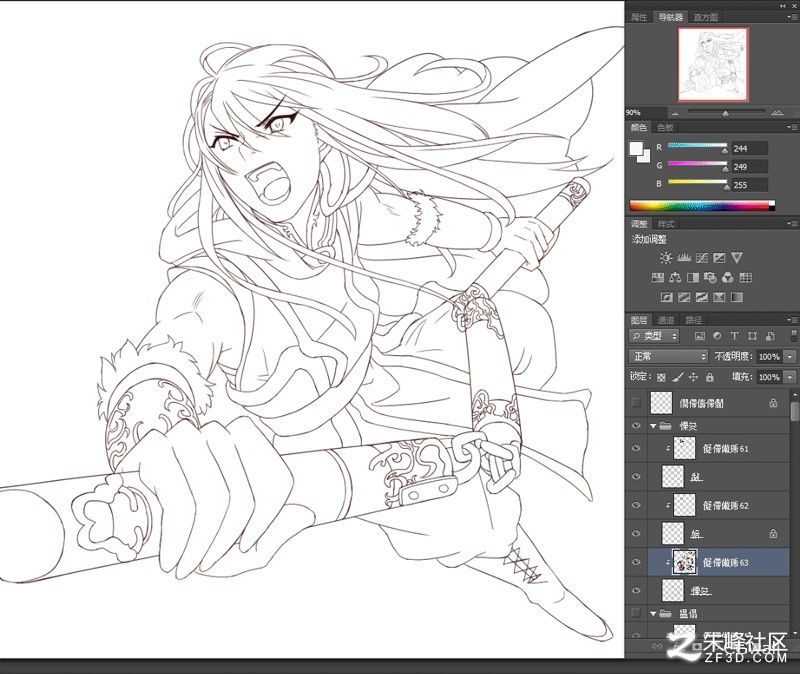Lock transparent pixels of the layer

[661, 378]
